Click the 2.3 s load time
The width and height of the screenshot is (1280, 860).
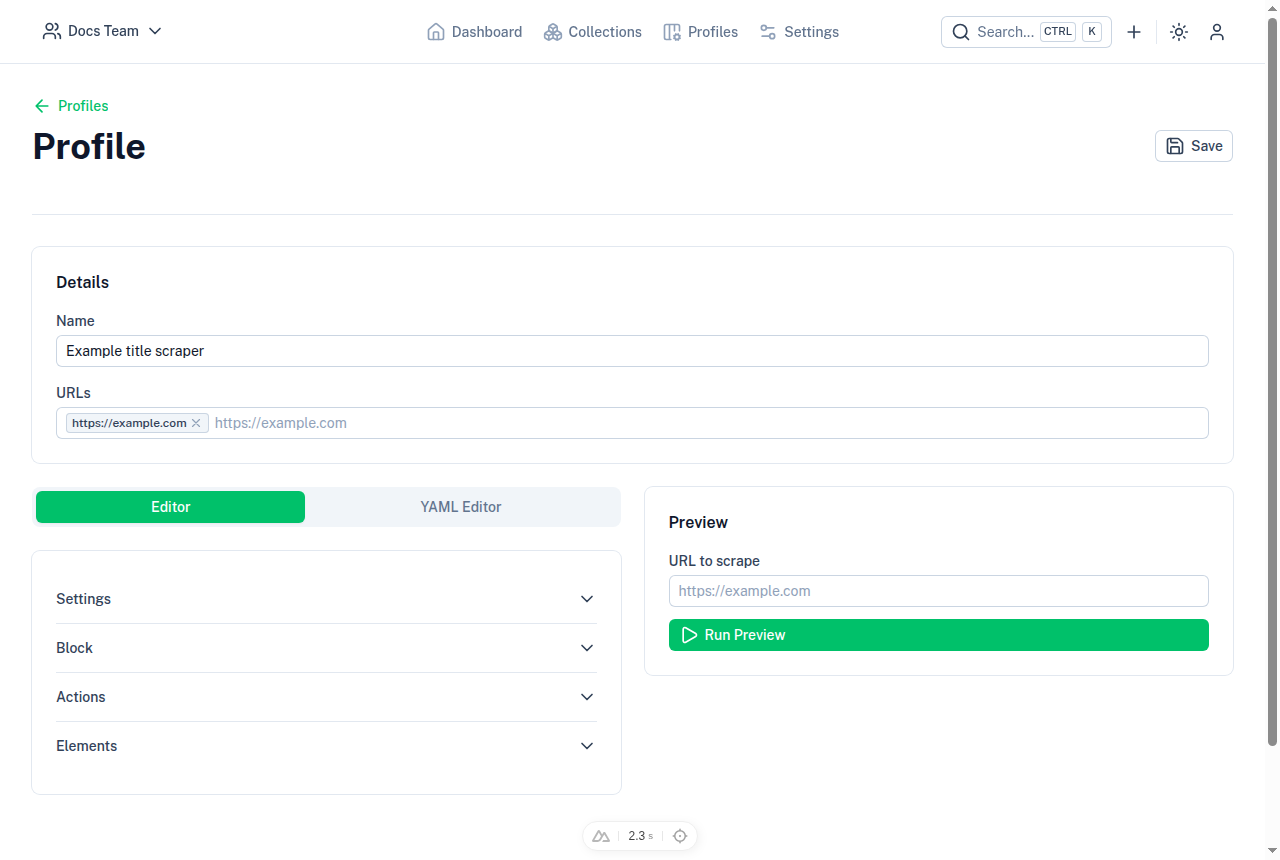pos(640,836)
